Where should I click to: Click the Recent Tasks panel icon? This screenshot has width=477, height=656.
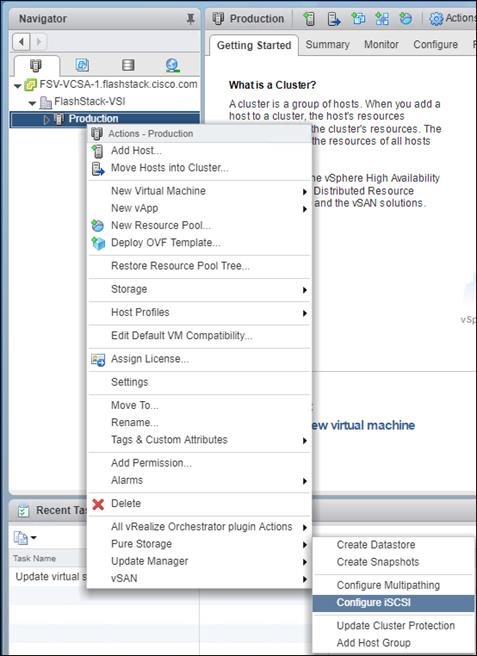[23, 511]
